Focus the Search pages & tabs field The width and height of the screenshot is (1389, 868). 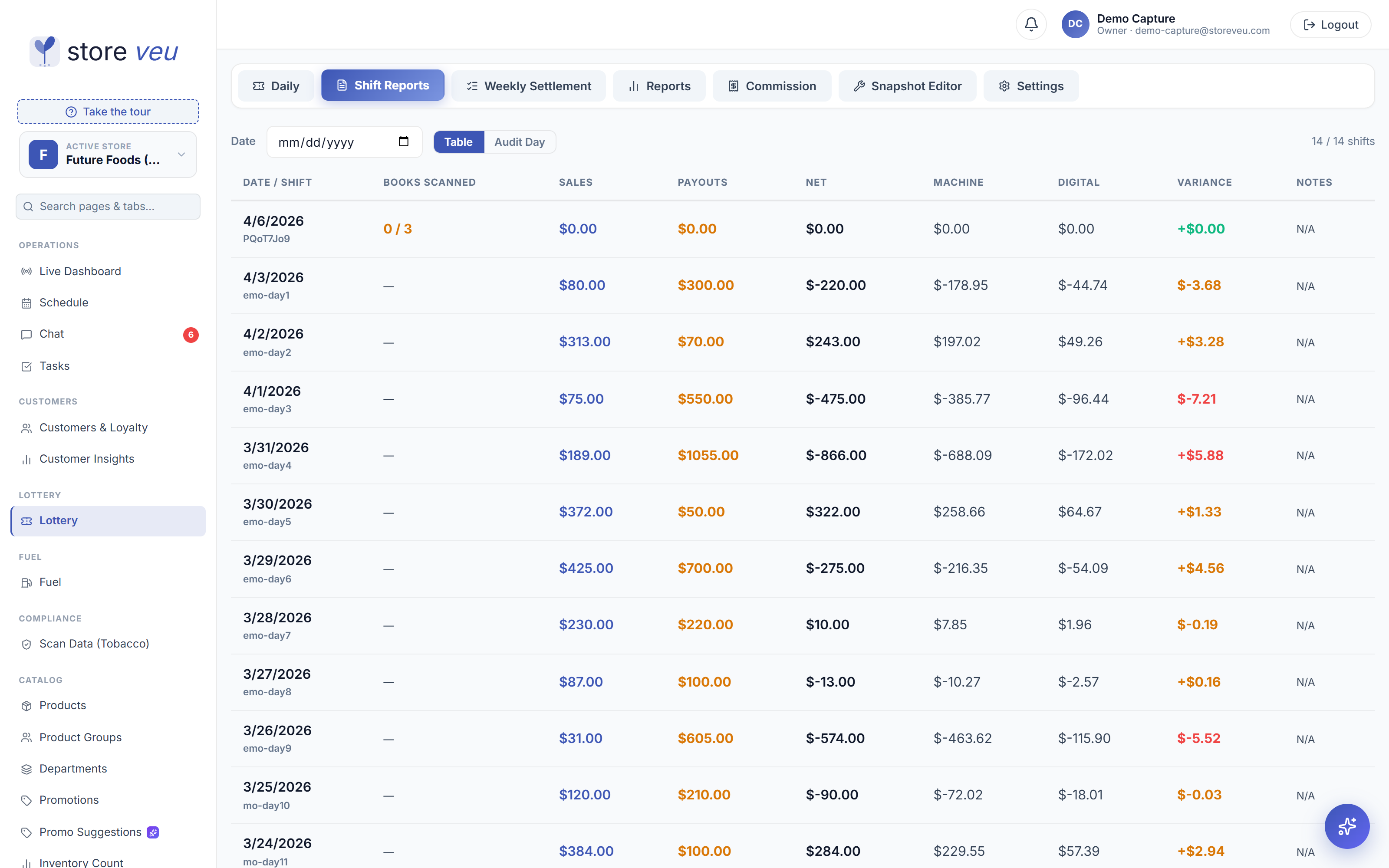[108, 206]
